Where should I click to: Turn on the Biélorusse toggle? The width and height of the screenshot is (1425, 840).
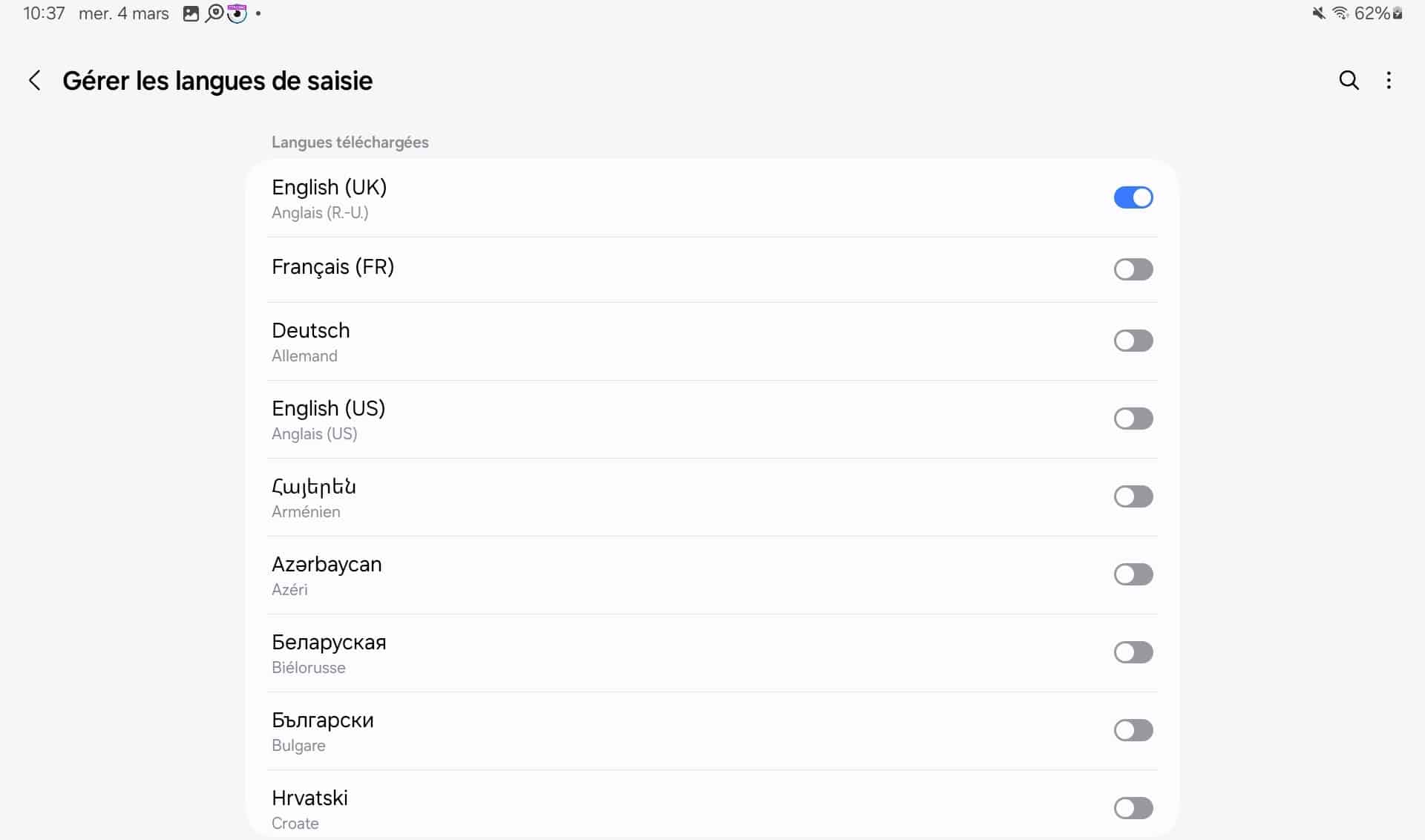pos(1133,652)
